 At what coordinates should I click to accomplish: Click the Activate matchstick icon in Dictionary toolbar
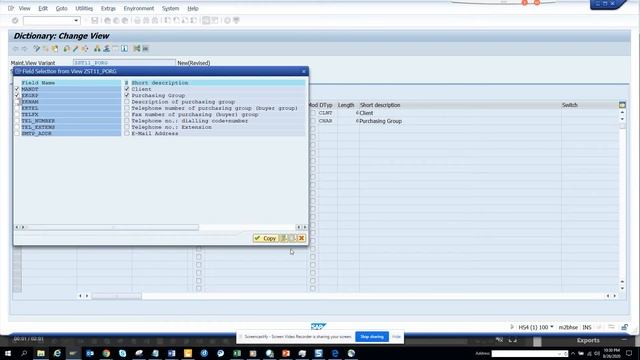tap(76, 49)
